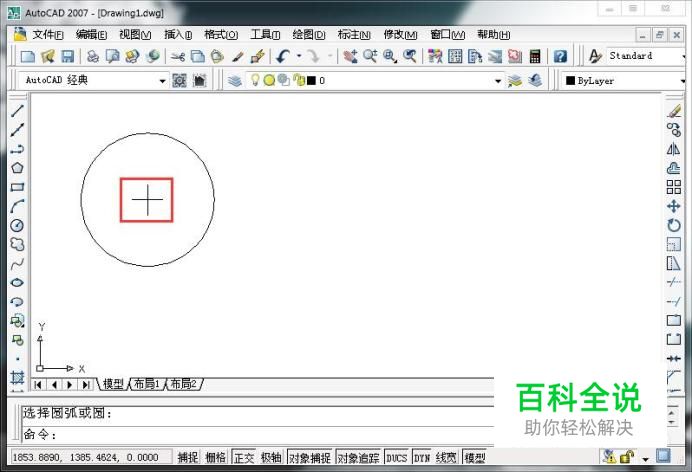This screenshot has height=472, width=692.
Task: Select the Mirror tool
Action: 674,149
